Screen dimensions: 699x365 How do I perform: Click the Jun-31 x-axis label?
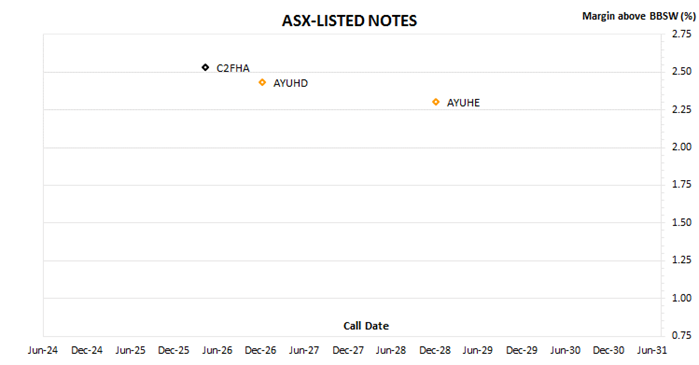(652, 350)
